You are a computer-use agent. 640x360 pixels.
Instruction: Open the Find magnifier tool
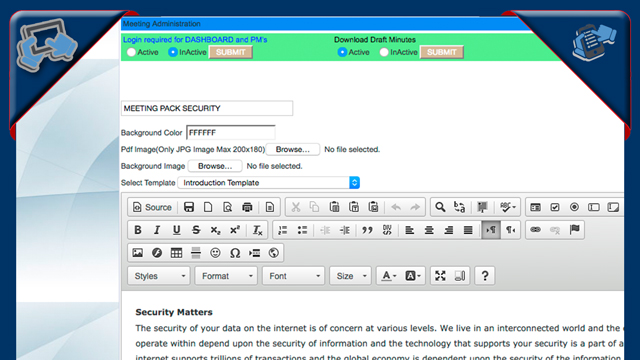pos(440,207)
